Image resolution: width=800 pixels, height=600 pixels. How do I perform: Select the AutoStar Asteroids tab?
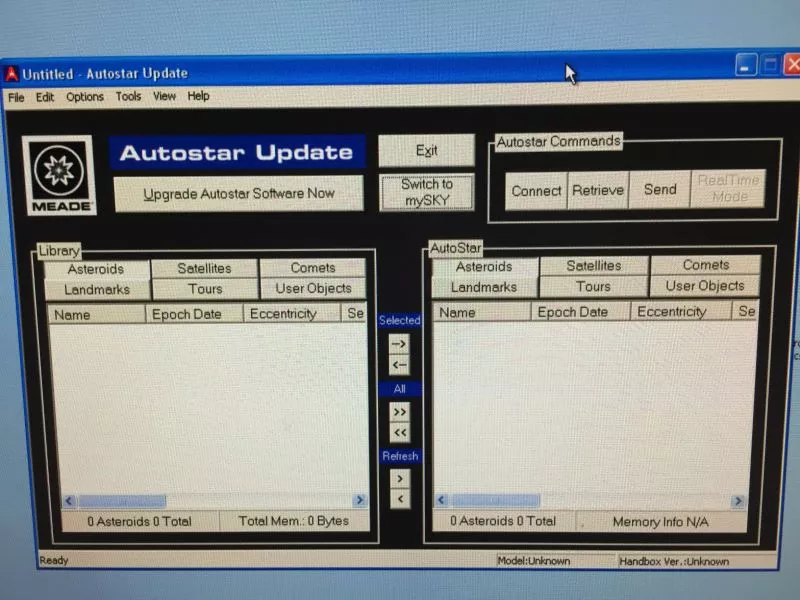[484, 267]
